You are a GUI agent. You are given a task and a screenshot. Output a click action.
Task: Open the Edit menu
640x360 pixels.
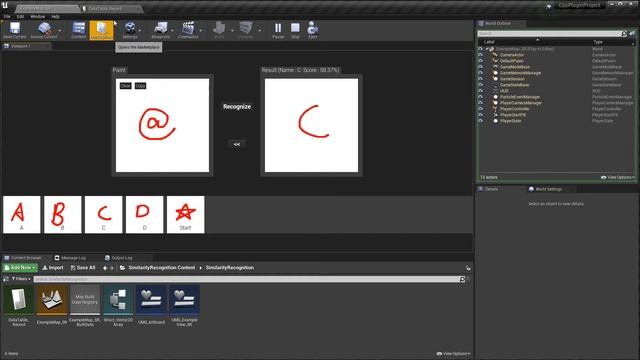(20, 17)
